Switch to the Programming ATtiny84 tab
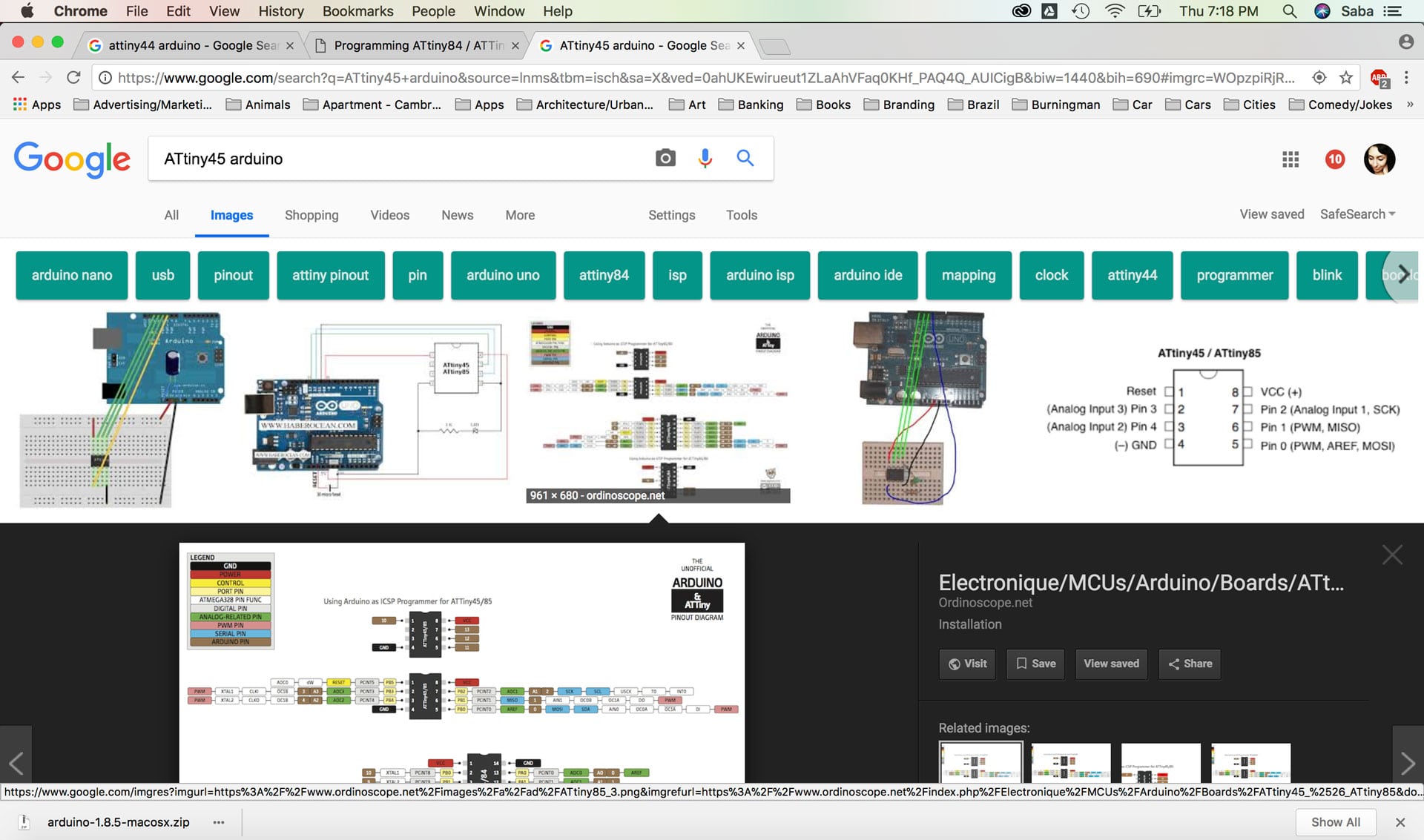Screen dimensions: 1424x840 click(415, 45)
